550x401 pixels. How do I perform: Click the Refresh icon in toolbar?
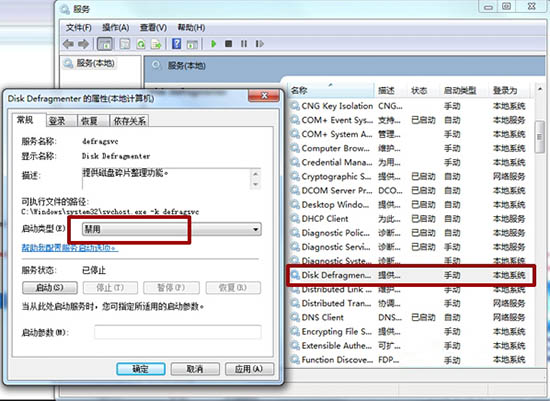pyautogui.click(x=141, y=44)
